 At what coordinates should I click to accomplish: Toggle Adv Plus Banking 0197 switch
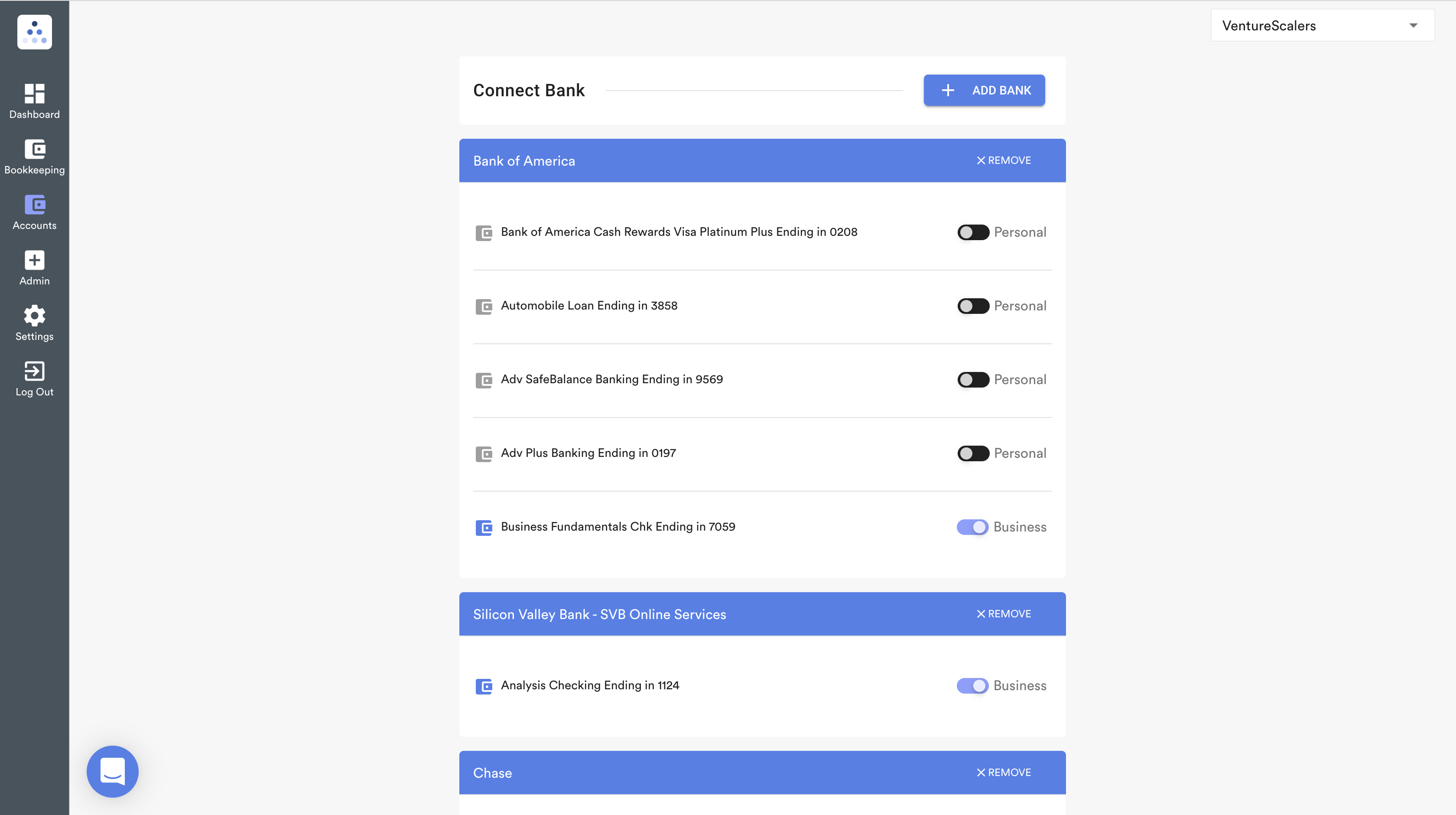click(x=973, y=453)
